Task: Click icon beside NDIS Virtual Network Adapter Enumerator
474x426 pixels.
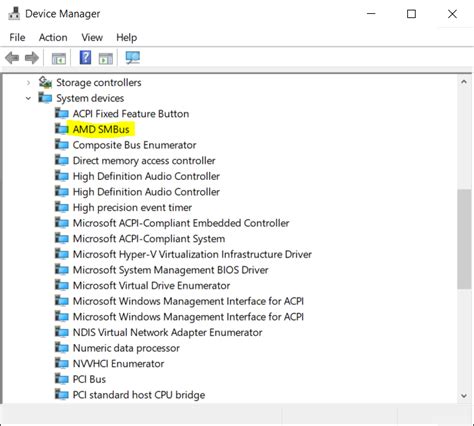Action: [x=62, y=332]
